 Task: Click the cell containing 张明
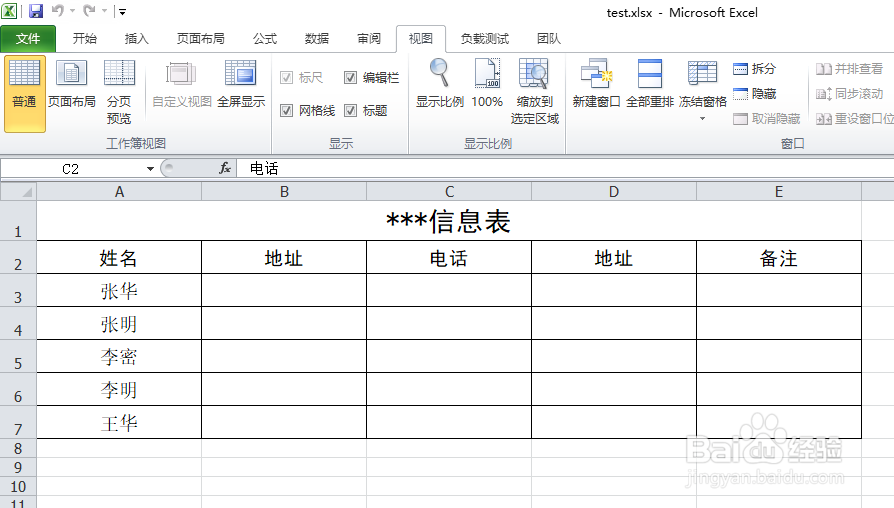119,324
